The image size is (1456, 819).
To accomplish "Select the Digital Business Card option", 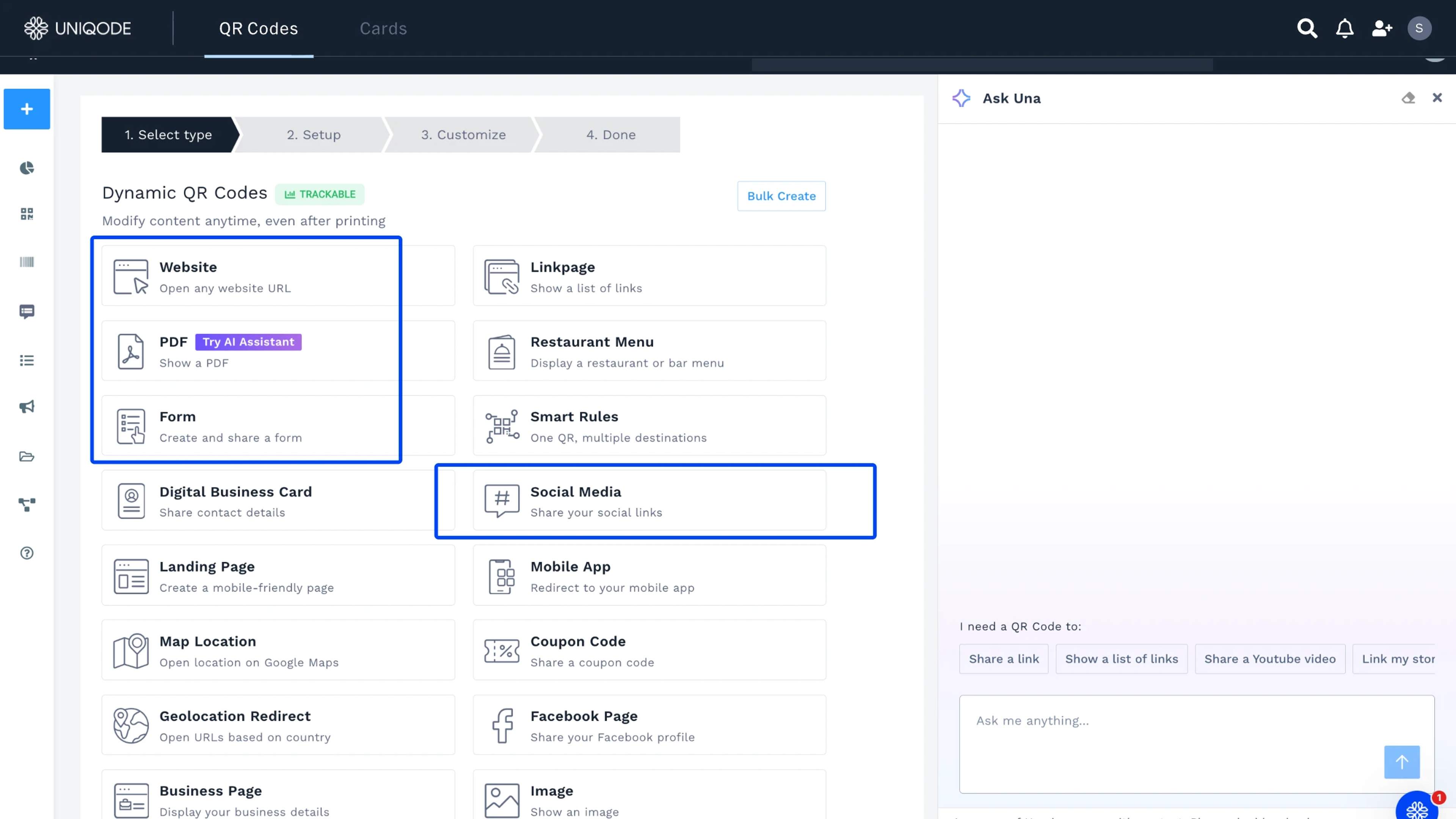I will 278,500.
